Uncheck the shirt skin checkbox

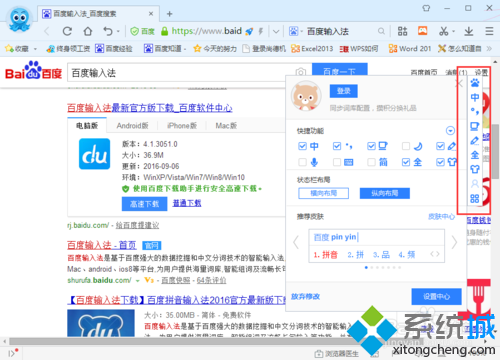tap(440, 162)
